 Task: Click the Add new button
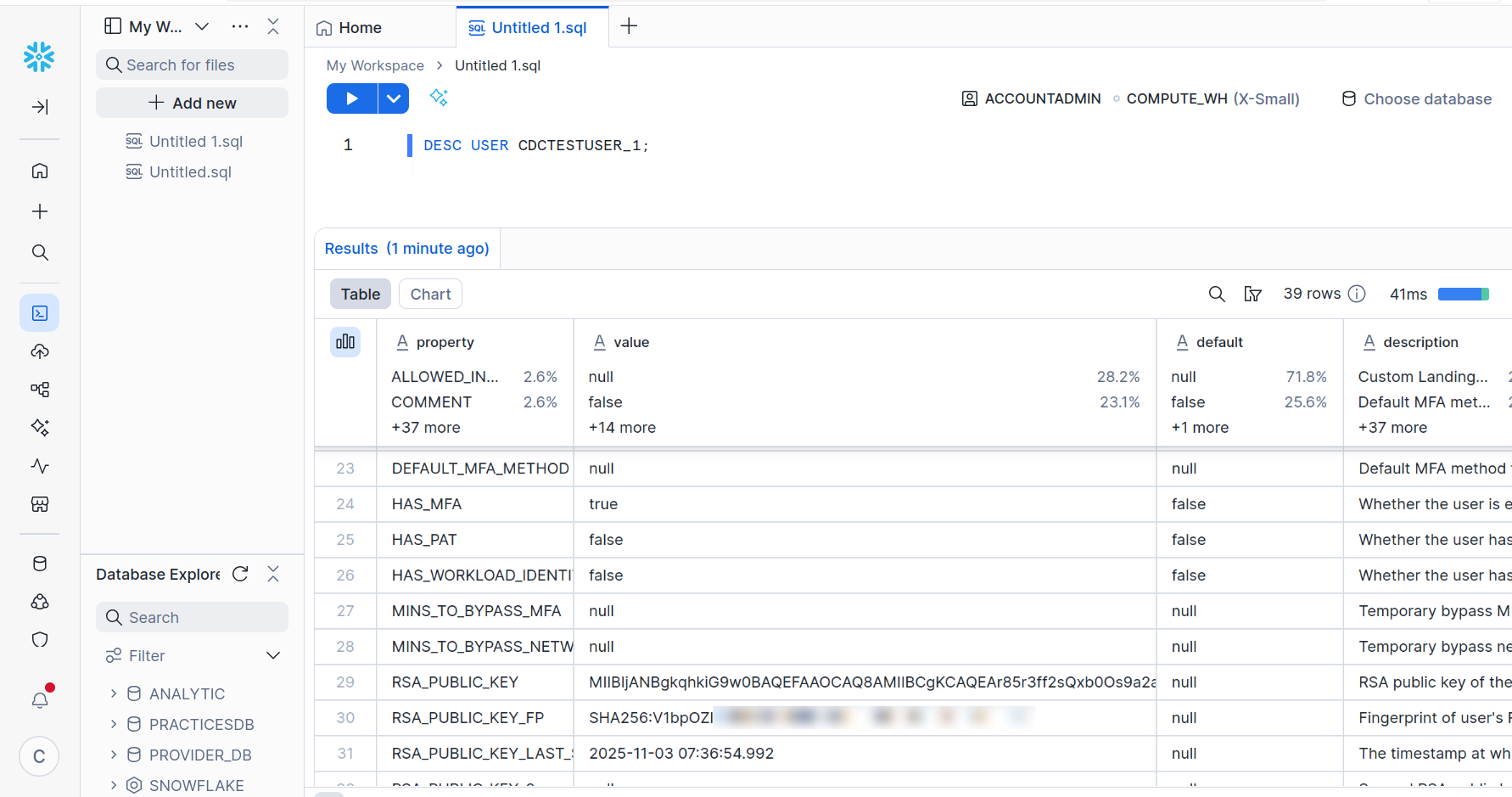click(x=192, y=103)
